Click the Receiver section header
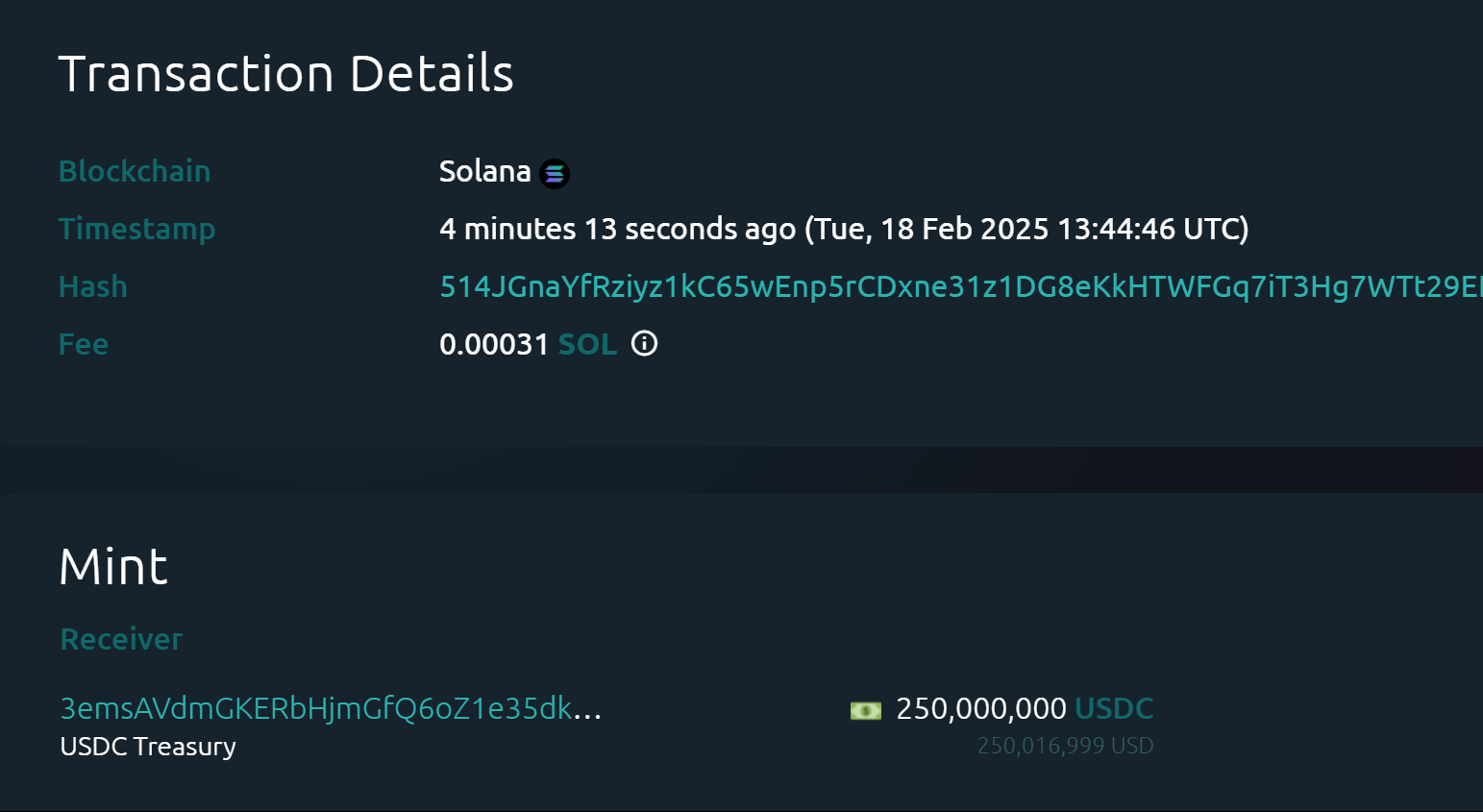 121,638
